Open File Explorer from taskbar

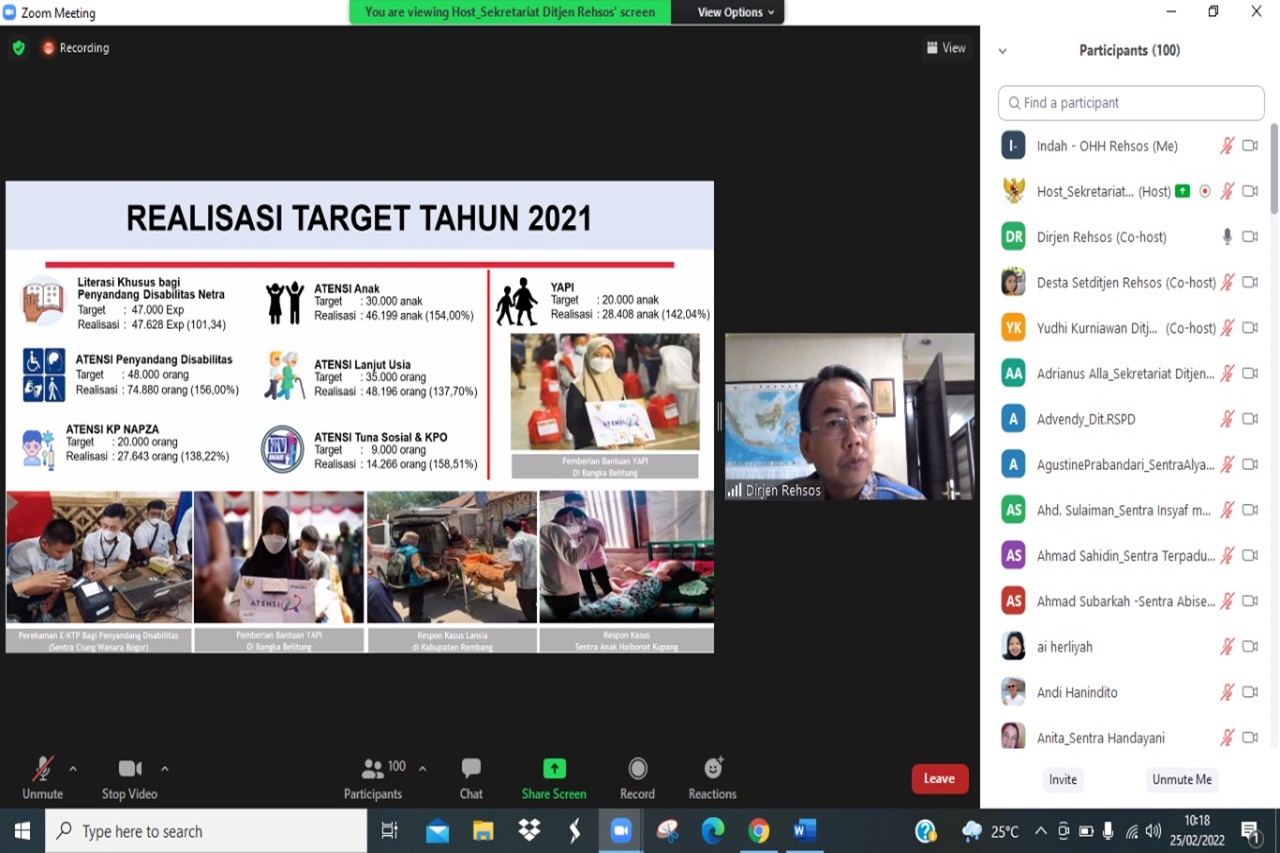click(x=483, y=831)
